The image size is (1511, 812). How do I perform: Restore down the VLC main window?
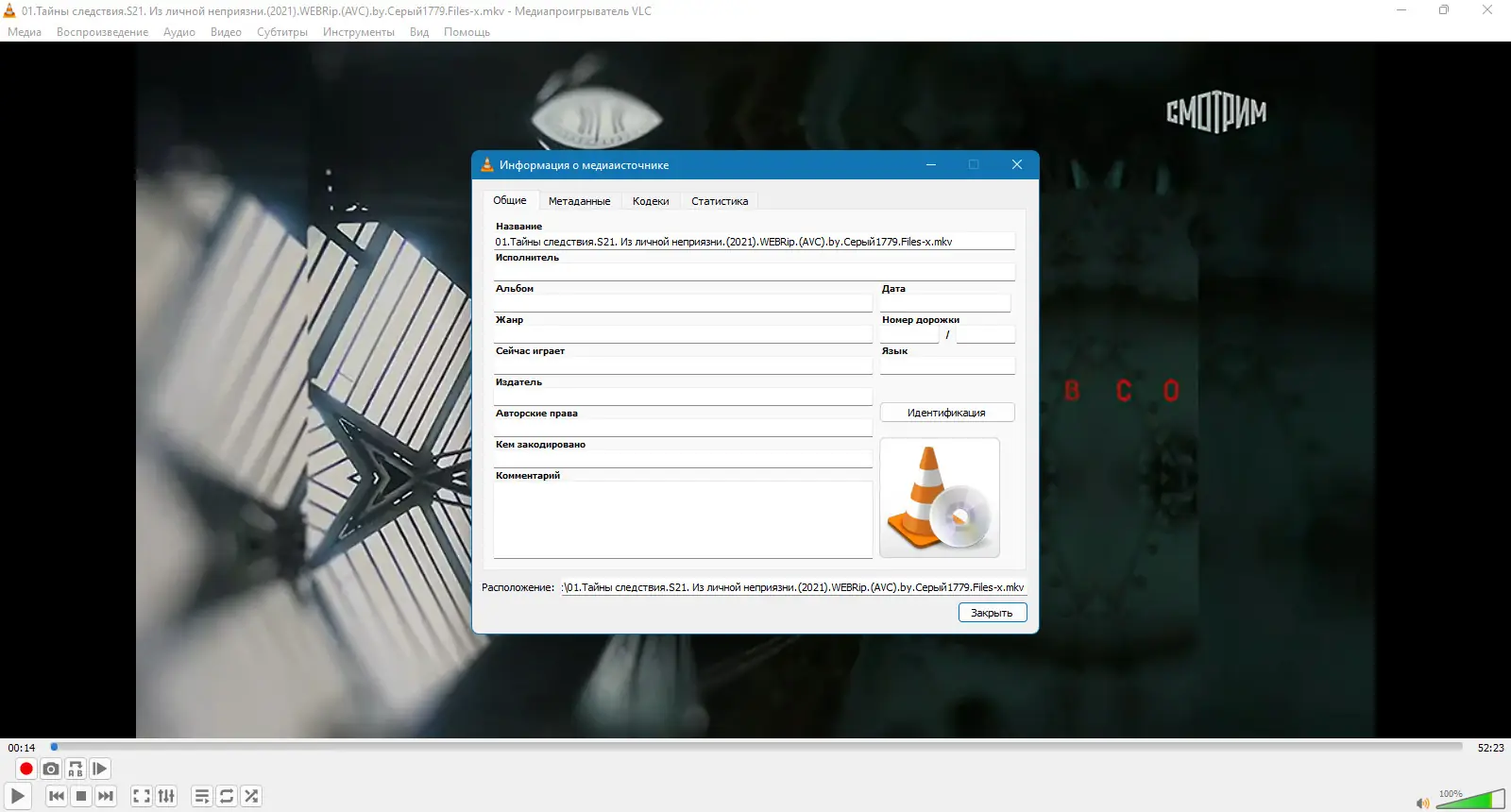coord(1444,10)
